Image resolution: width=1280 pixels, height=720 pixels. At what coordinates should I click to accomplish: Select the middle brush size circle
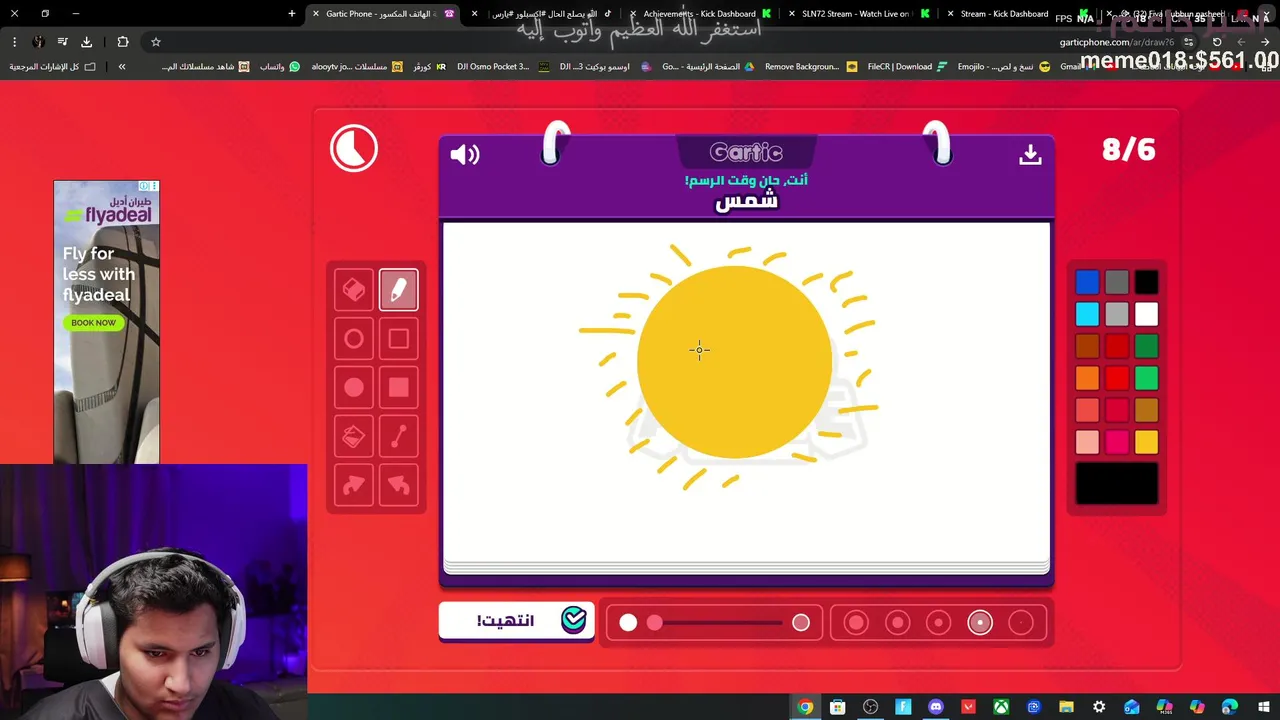[938, 623]
